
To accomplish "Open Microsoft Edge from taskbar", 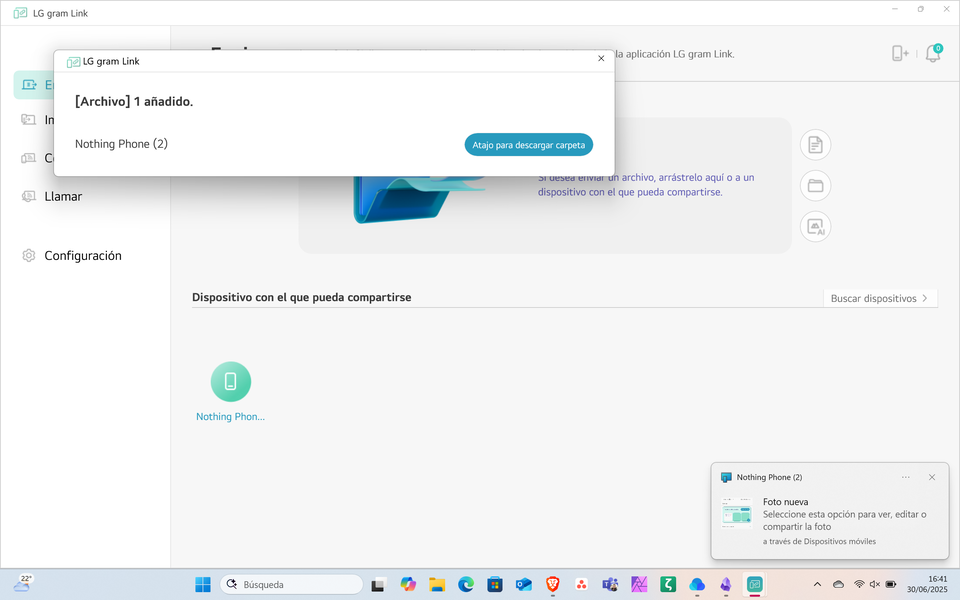I will tap(466, 585).
